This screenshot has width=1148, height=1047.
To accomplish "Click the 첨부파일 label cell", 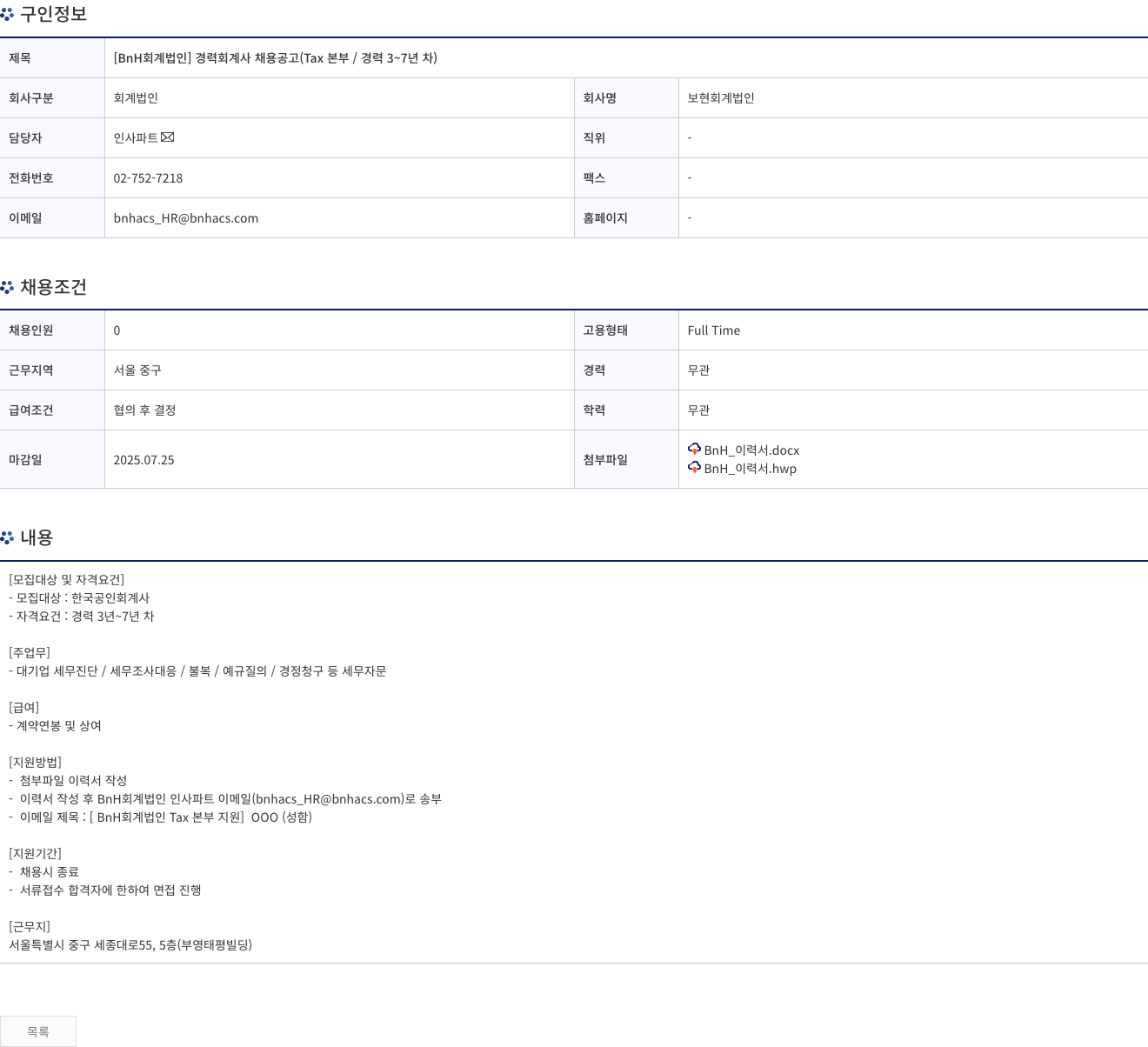I will pyautogui.click(x=626, y=460).
